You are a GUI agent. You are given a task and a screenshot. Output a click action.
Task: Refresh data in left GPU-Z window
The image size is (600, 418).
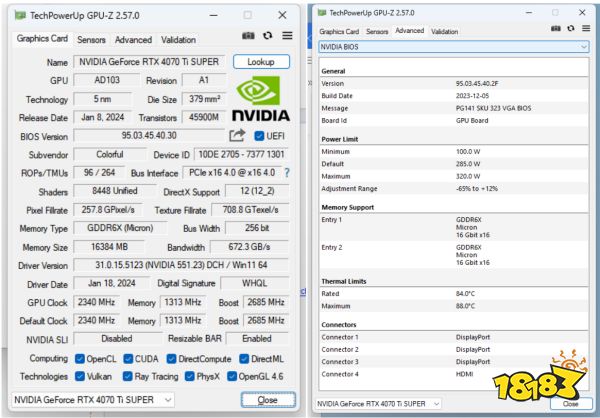tap(267, 36)
